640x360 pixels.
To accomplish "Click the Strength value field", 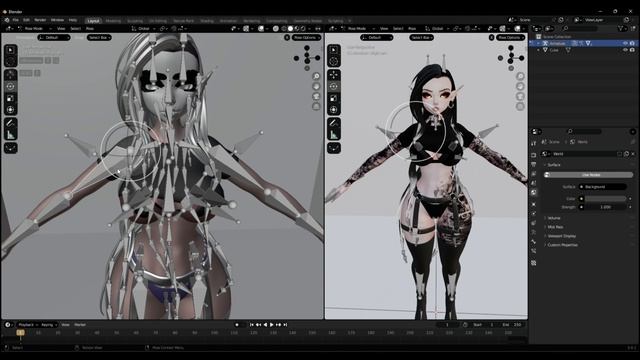I will click(605, 207).
